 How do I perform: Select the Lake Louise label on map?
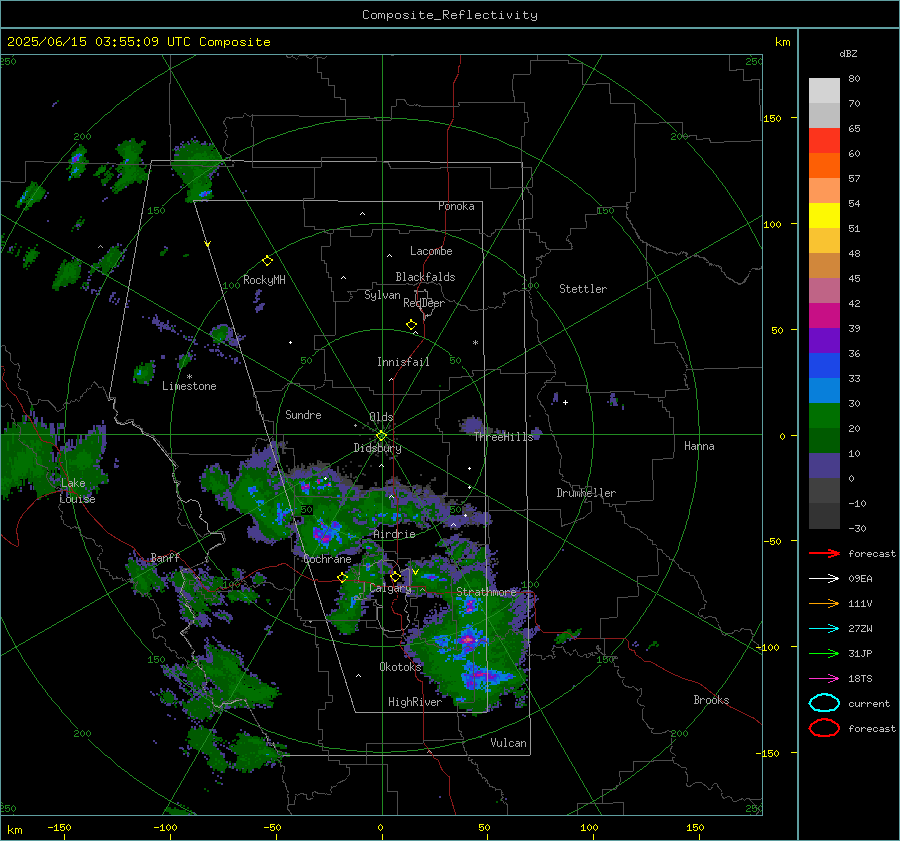[x=77, y=491]
